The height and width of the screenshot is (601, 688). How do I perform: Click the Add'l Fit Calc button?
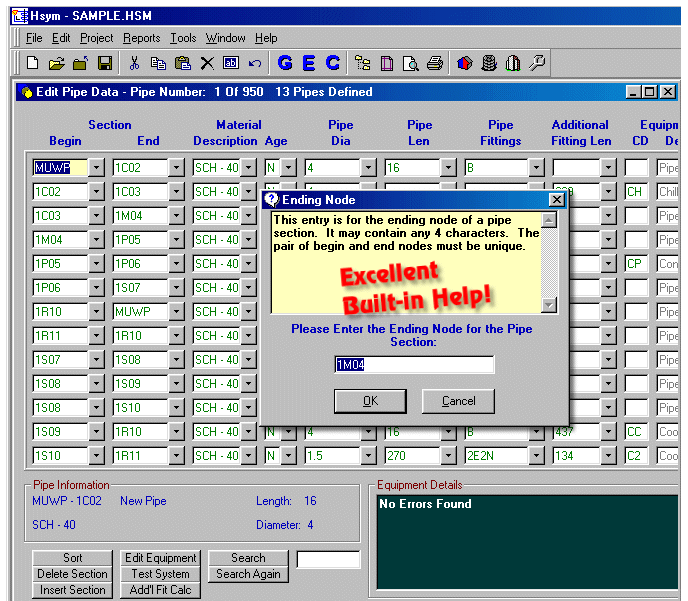161,590
